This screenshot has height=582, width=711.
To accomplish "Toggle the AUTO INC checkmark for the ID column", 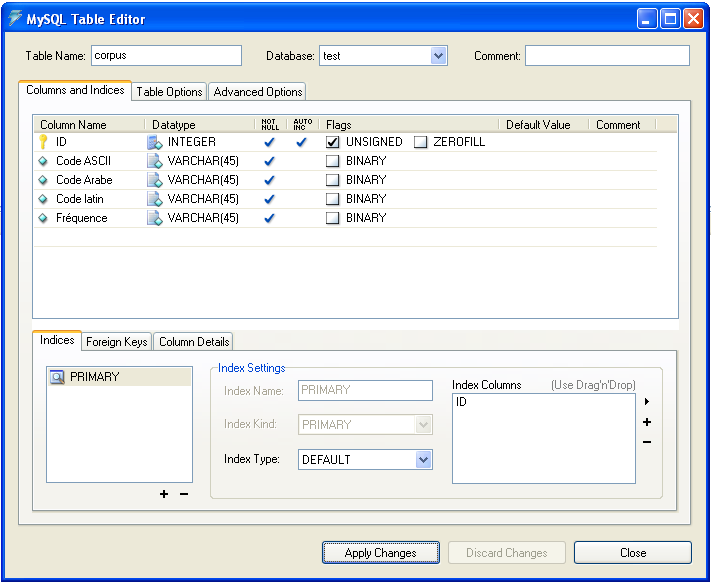I will (x=301, y=142).
